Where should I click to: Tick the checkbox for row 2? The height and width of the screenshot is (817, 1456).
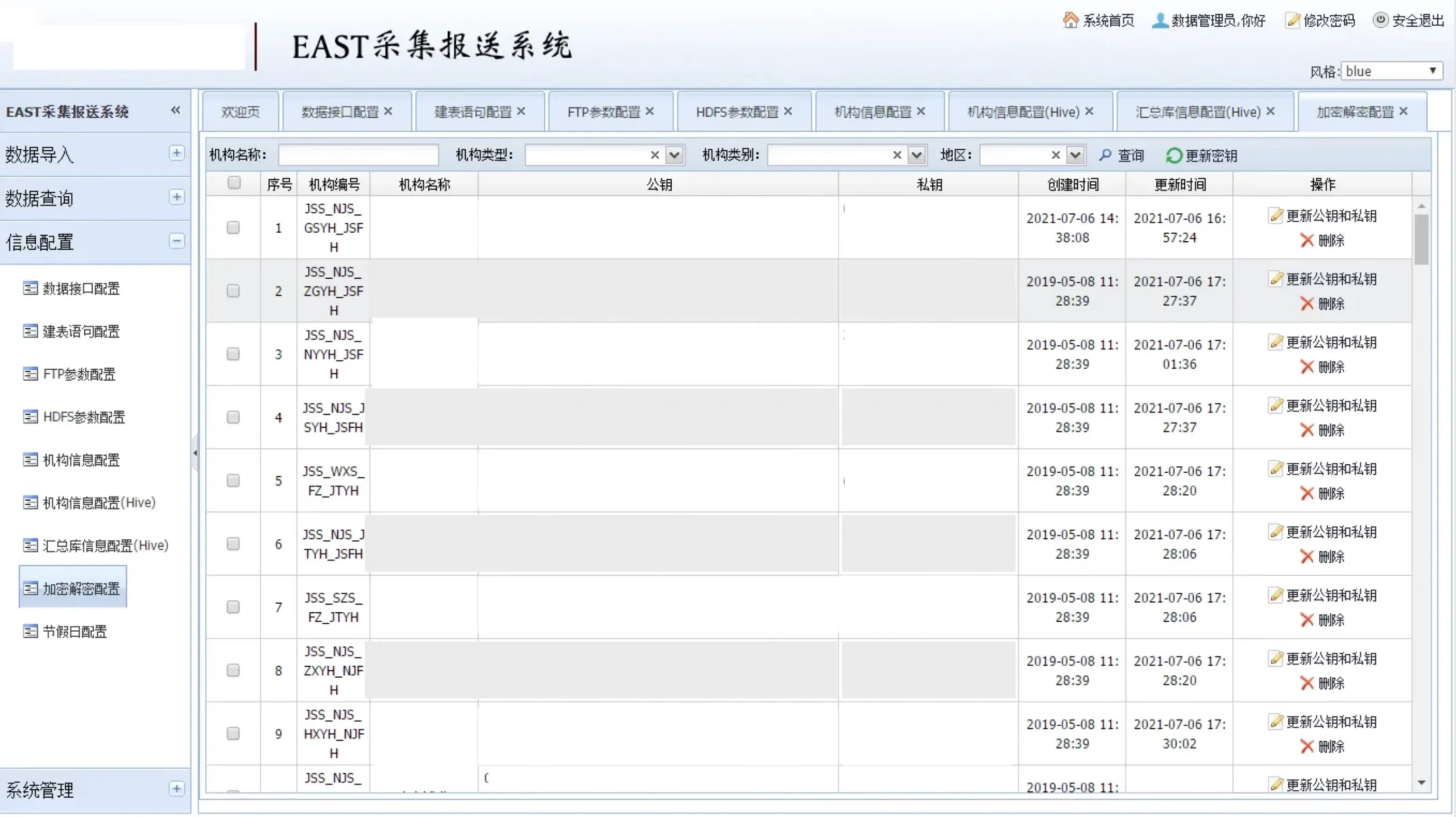coord(233,291)
